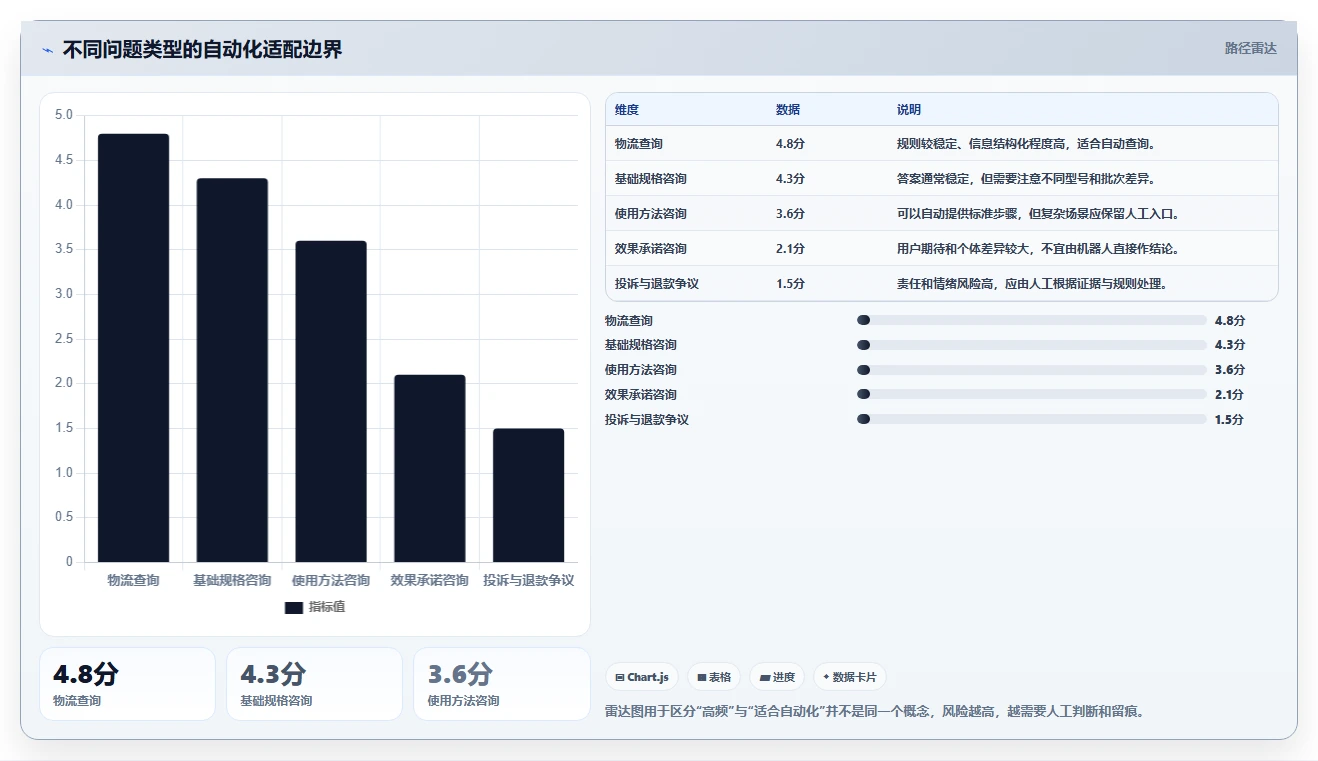Viewport: 1318px width, 761px height.
Task: Click x-axis label 投诉与退款争议
Action: point(528,580)
